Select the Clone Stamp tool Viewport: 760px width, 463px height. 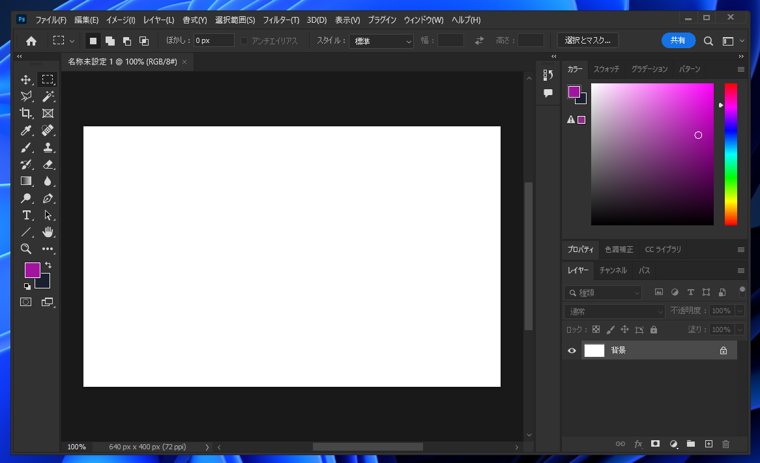tap(48, 147)
